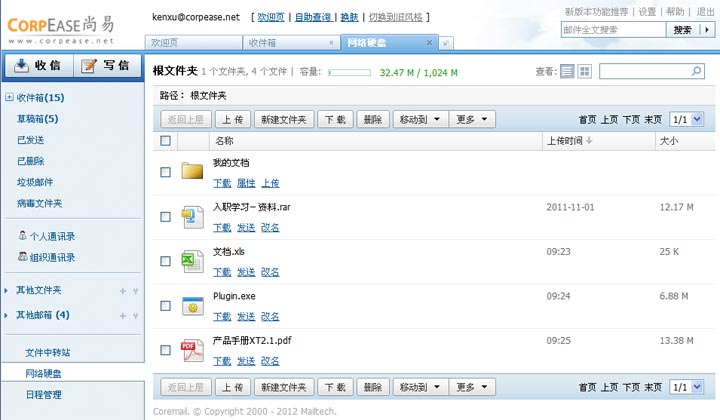Click the 文档.xls spreadsheet icon
The height and width of the screenshot is (420, 720).
[192, 261]
